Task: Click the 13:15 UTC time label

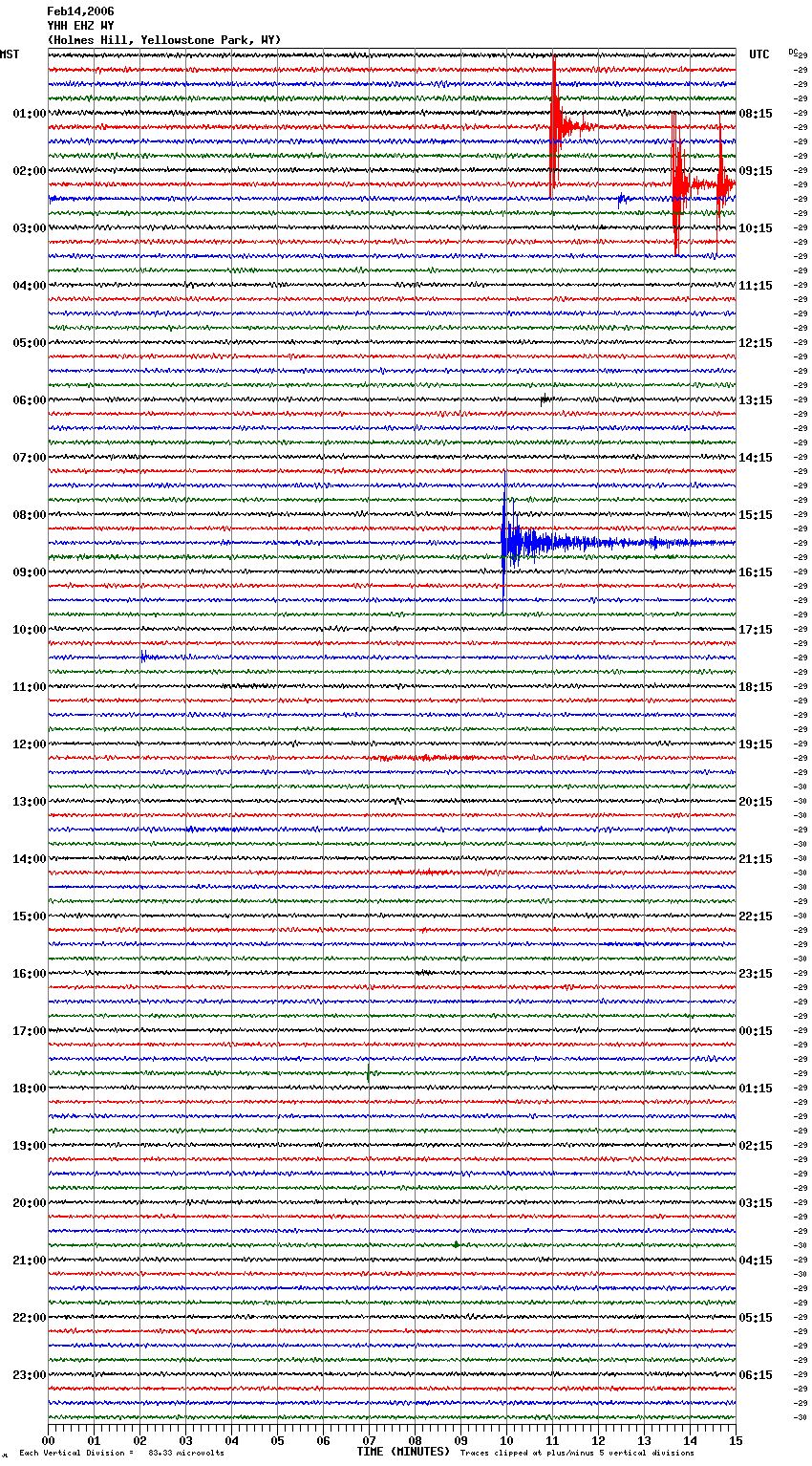Action: [x=756, y=400]
